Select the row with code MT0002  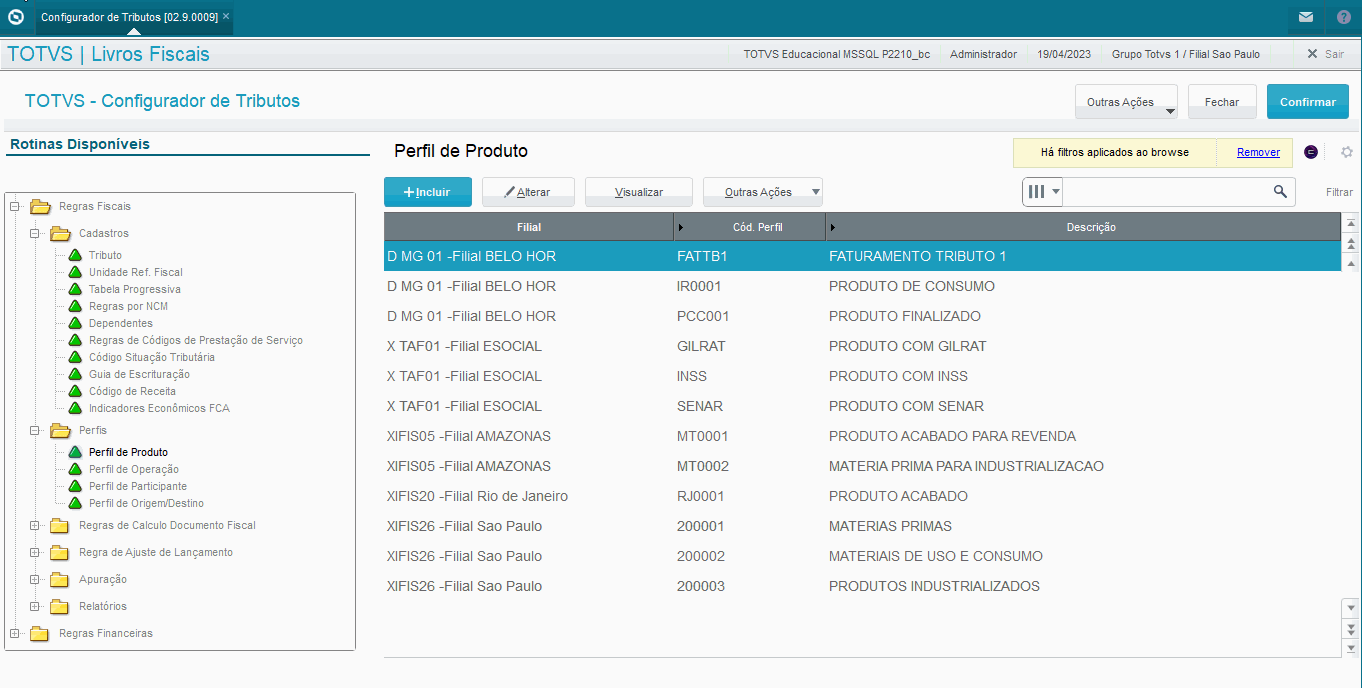[862, 466]
